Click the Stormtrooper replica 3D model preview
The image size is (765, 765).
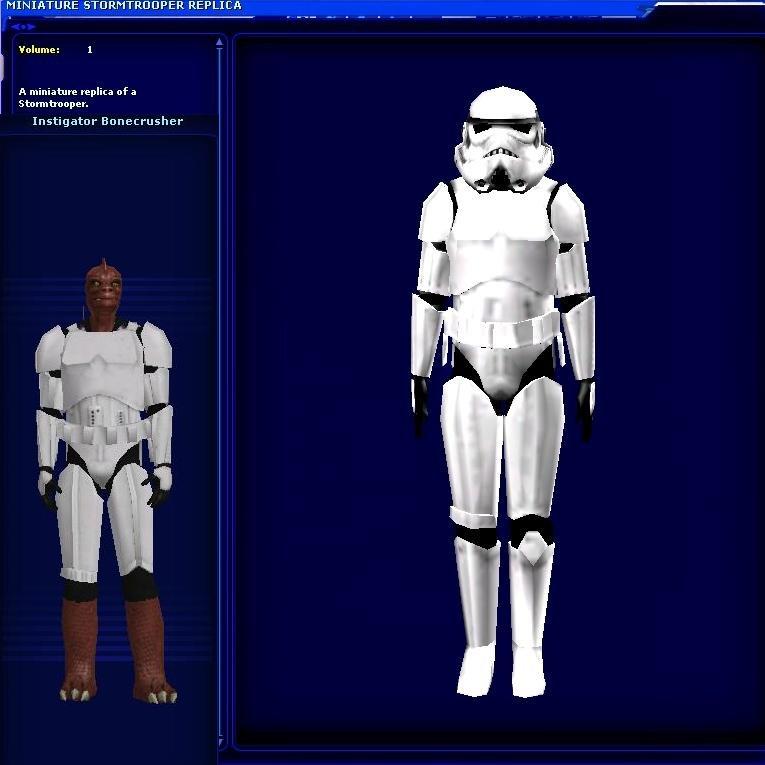point(502,392)
